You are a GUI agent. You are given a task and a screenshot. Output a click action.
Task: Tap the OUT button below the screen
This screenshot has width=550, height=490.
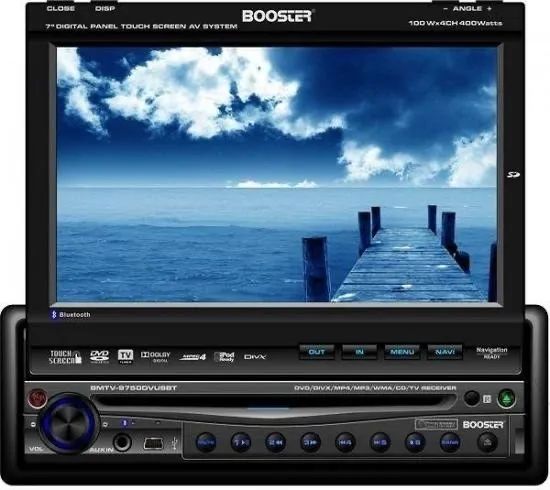point(317,352)
